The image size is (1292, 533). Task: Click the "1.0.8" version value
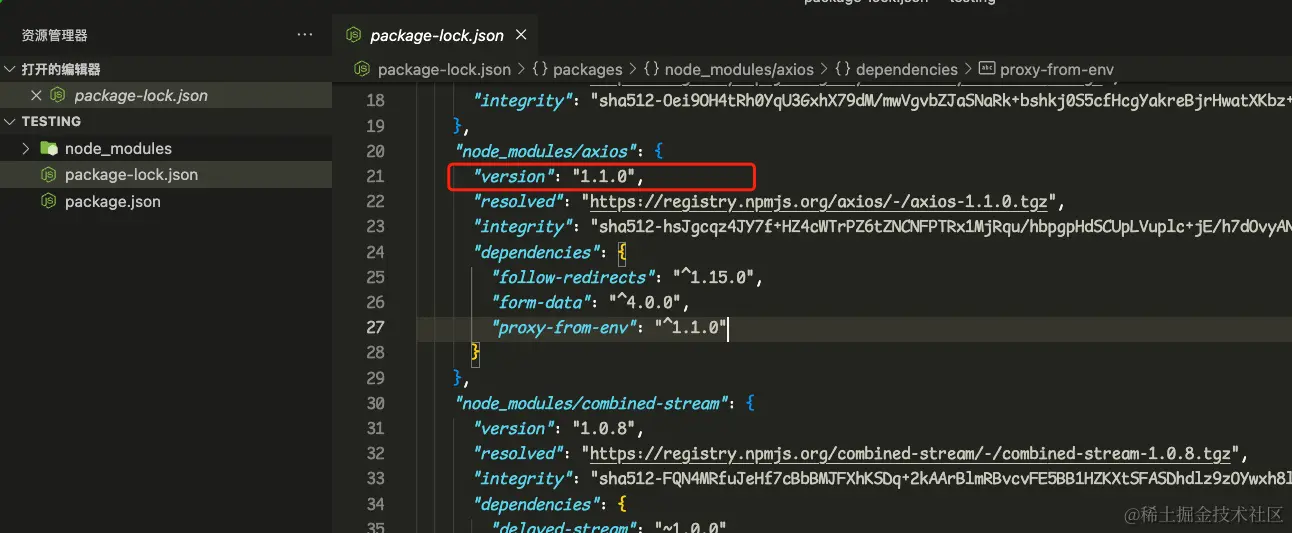(x=604, y=428)
